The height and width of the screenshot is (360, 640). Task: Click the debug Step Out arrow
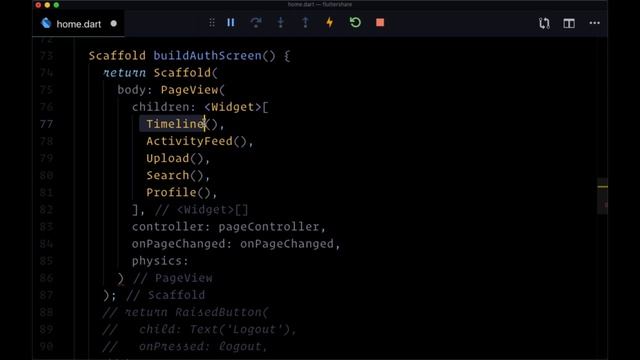click(305, 23)
